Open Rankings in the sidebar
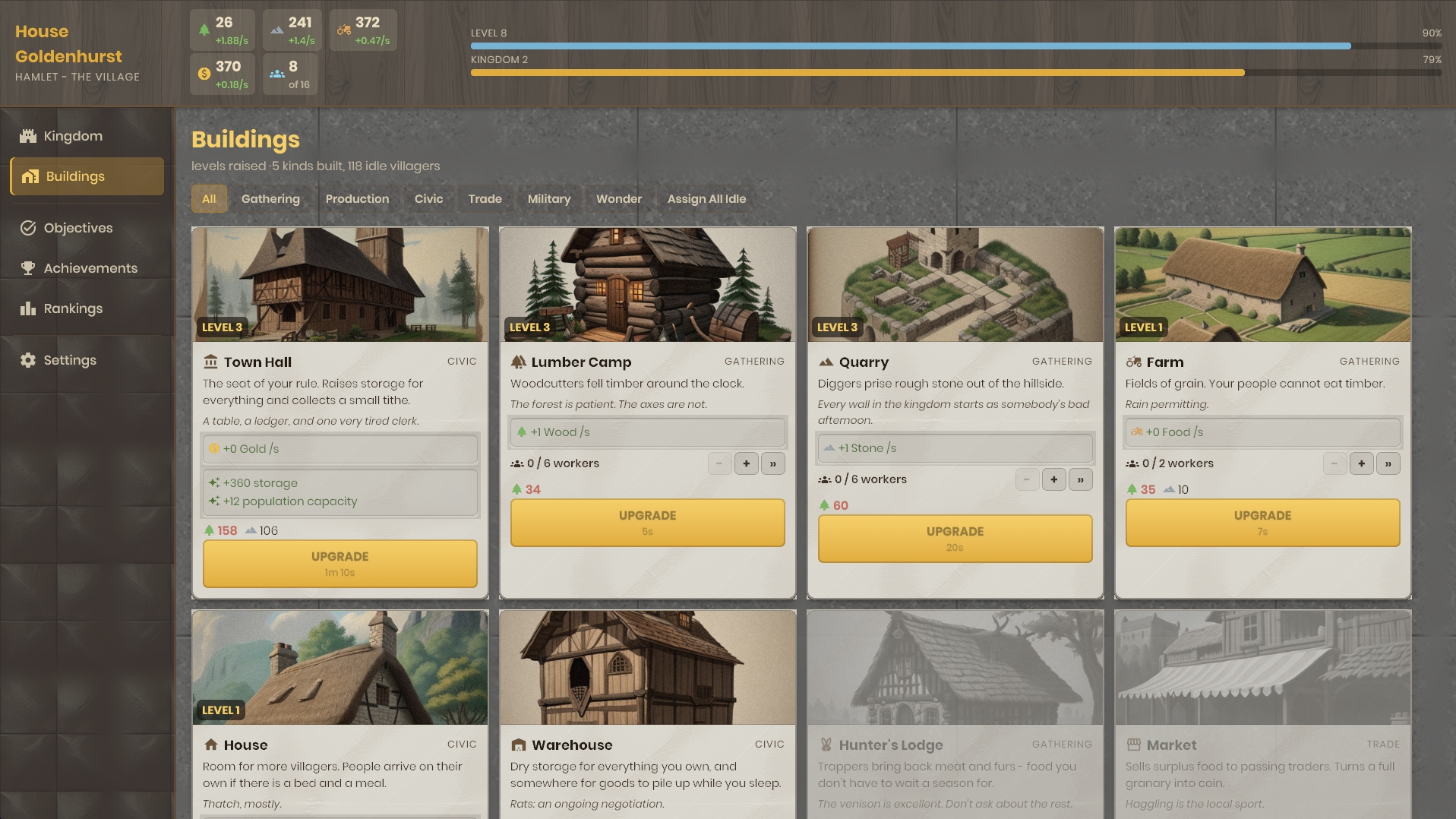This screenshot has height=819, width=1456. coord(87,308)
